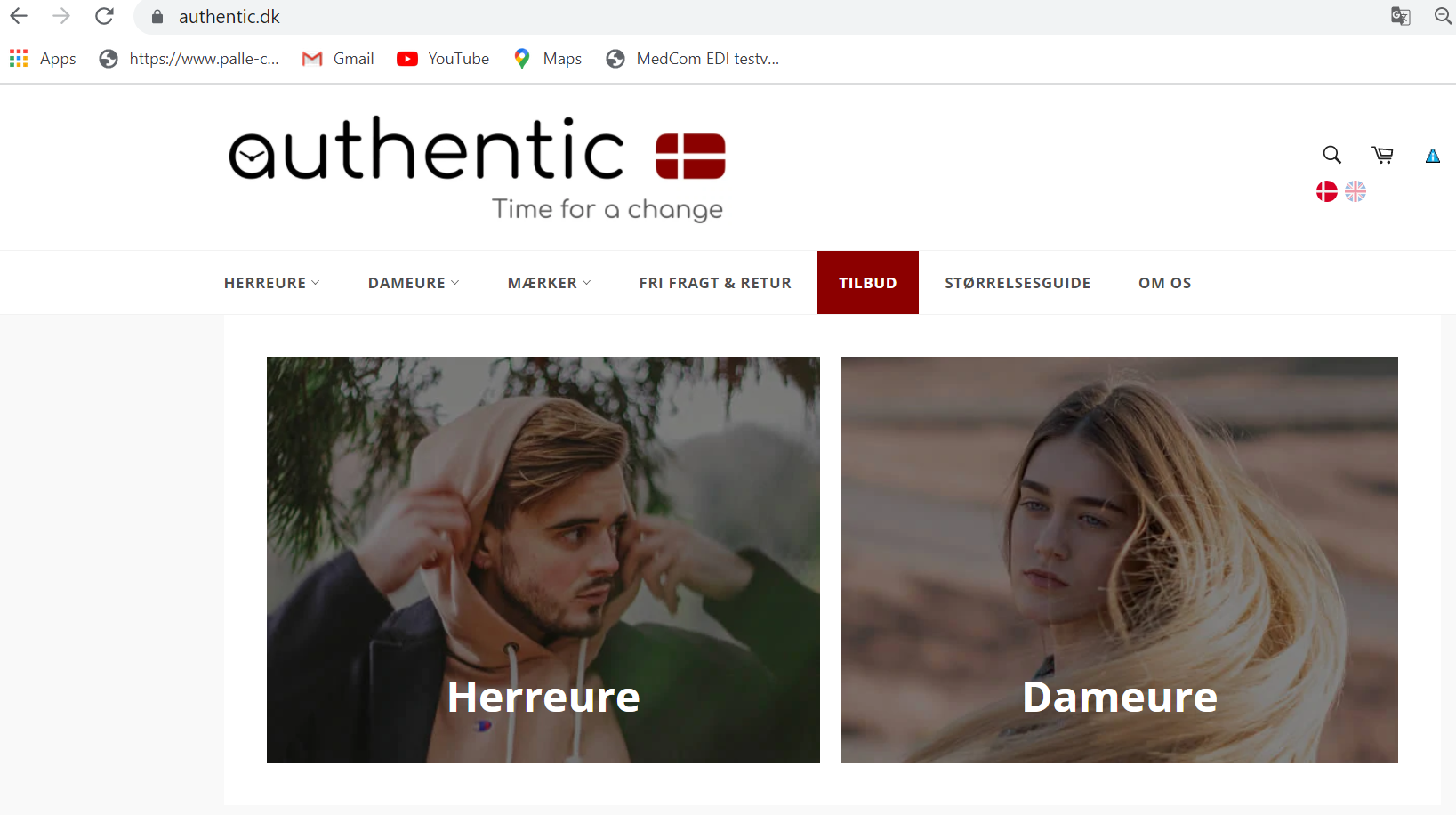Expand the MÆRKER dropdown menu
Screen dimensions: 1456x815
(x=549, y=283)
